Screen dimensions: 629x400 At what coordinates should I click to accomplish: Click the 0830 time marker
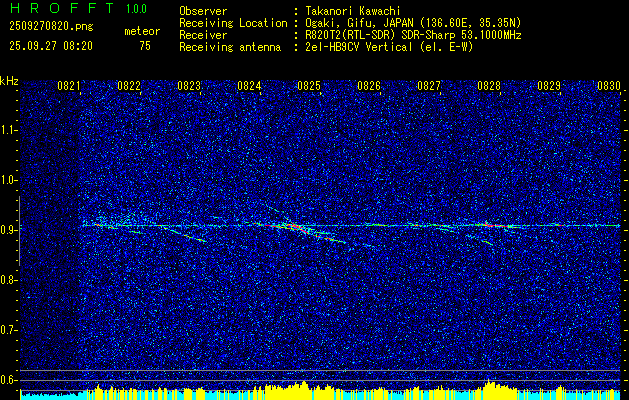609,85
